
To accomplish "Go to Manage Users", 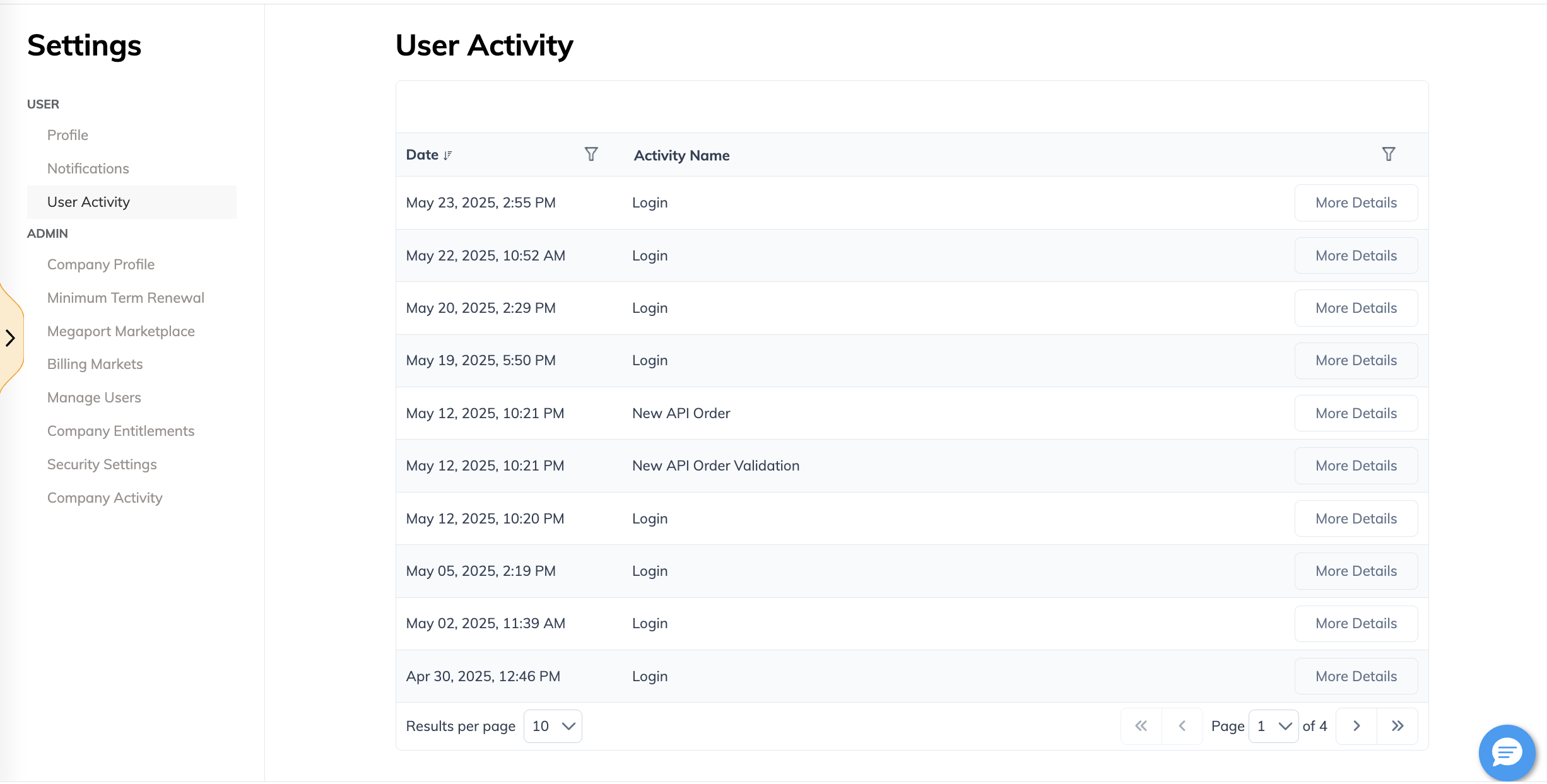I will point(93,397).
